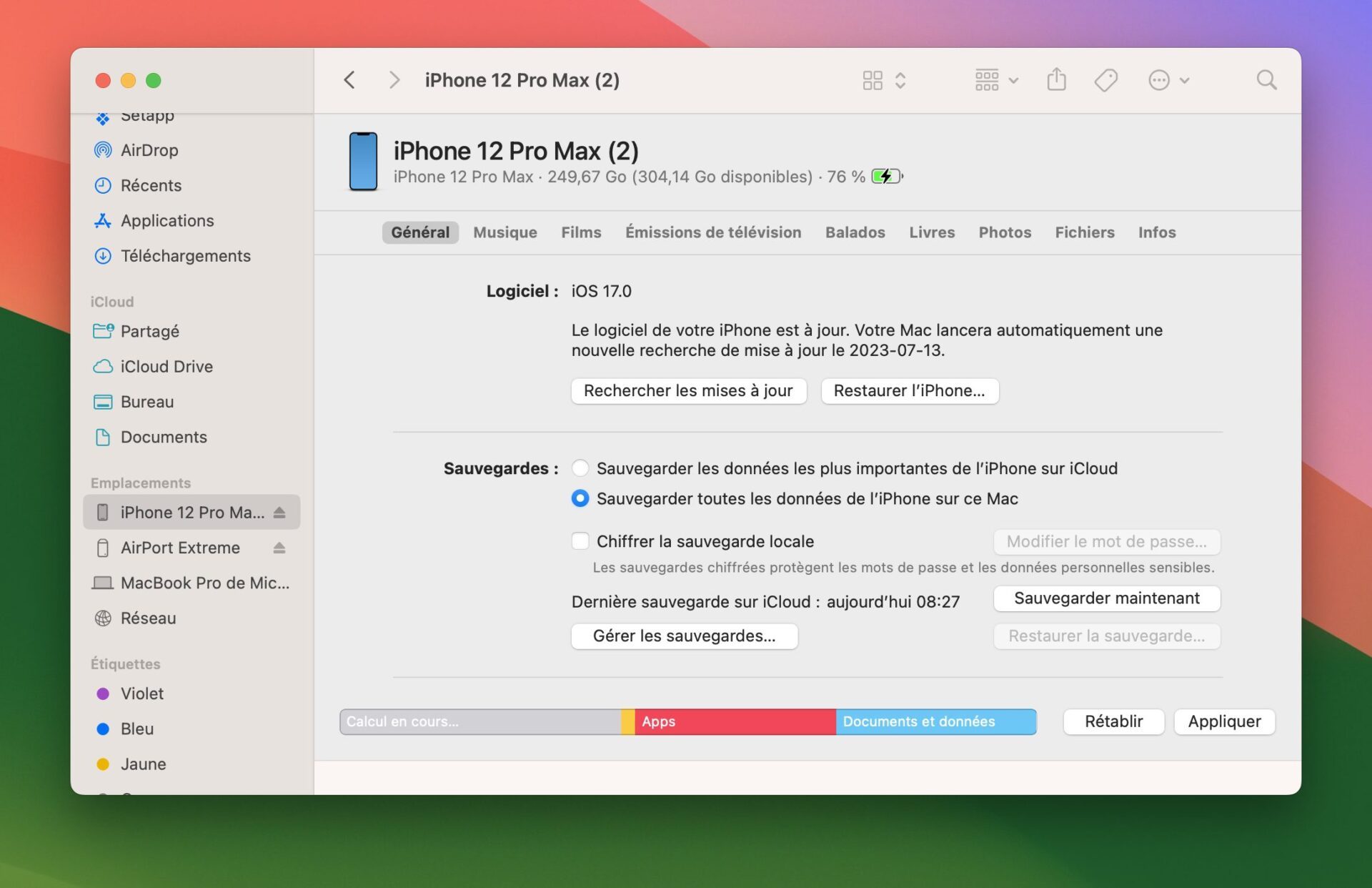
Task: Open the more actions ellipsis icon
Action: (1159, 80)
